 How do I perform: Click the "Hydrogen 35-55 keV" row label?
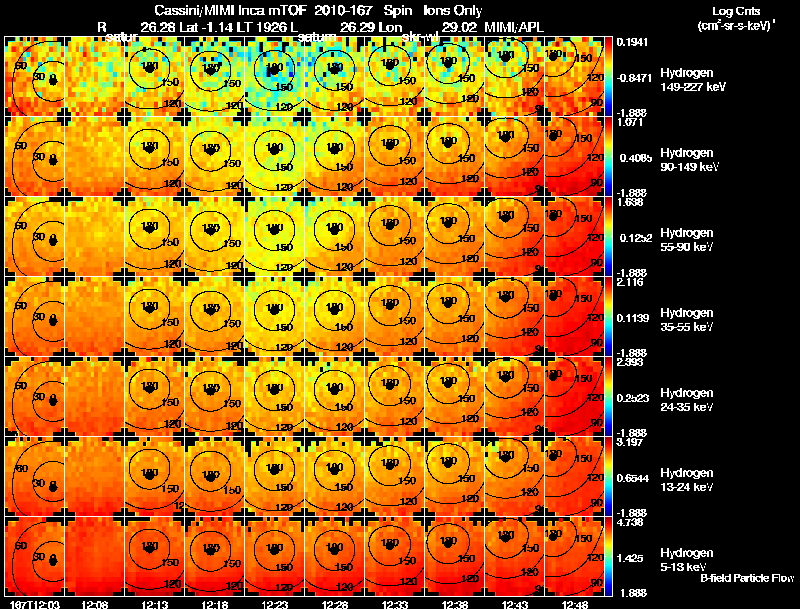click(x=687, y=320)
